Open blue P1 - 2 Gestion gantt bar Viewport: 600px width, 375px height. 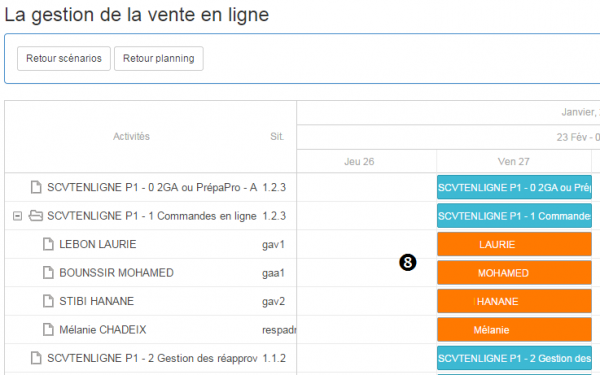point(514,358)
